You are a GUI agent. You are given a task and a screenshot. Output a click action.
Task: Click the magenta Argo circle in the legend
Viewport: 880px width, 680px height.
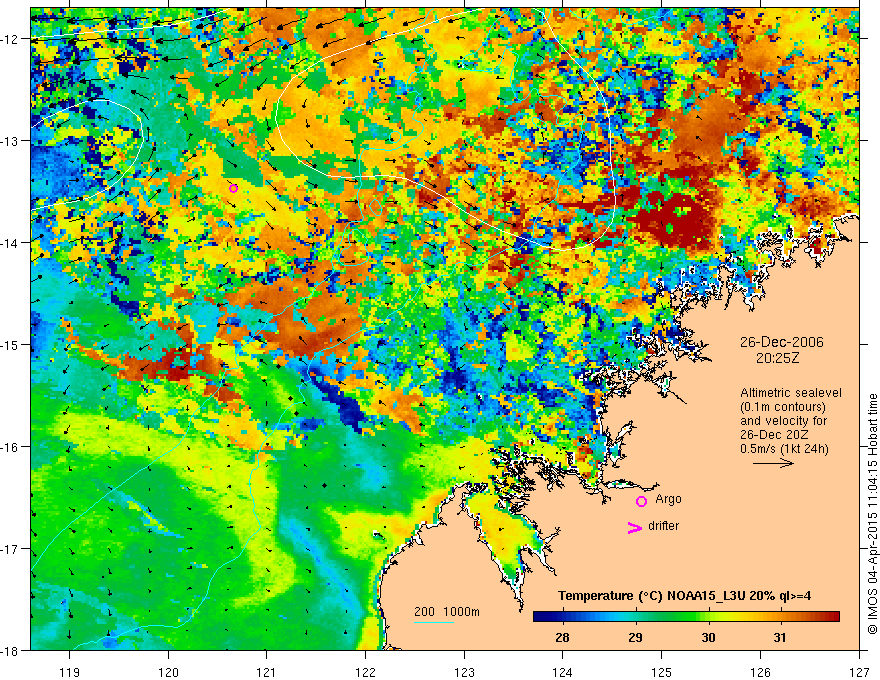click(641, 501)
